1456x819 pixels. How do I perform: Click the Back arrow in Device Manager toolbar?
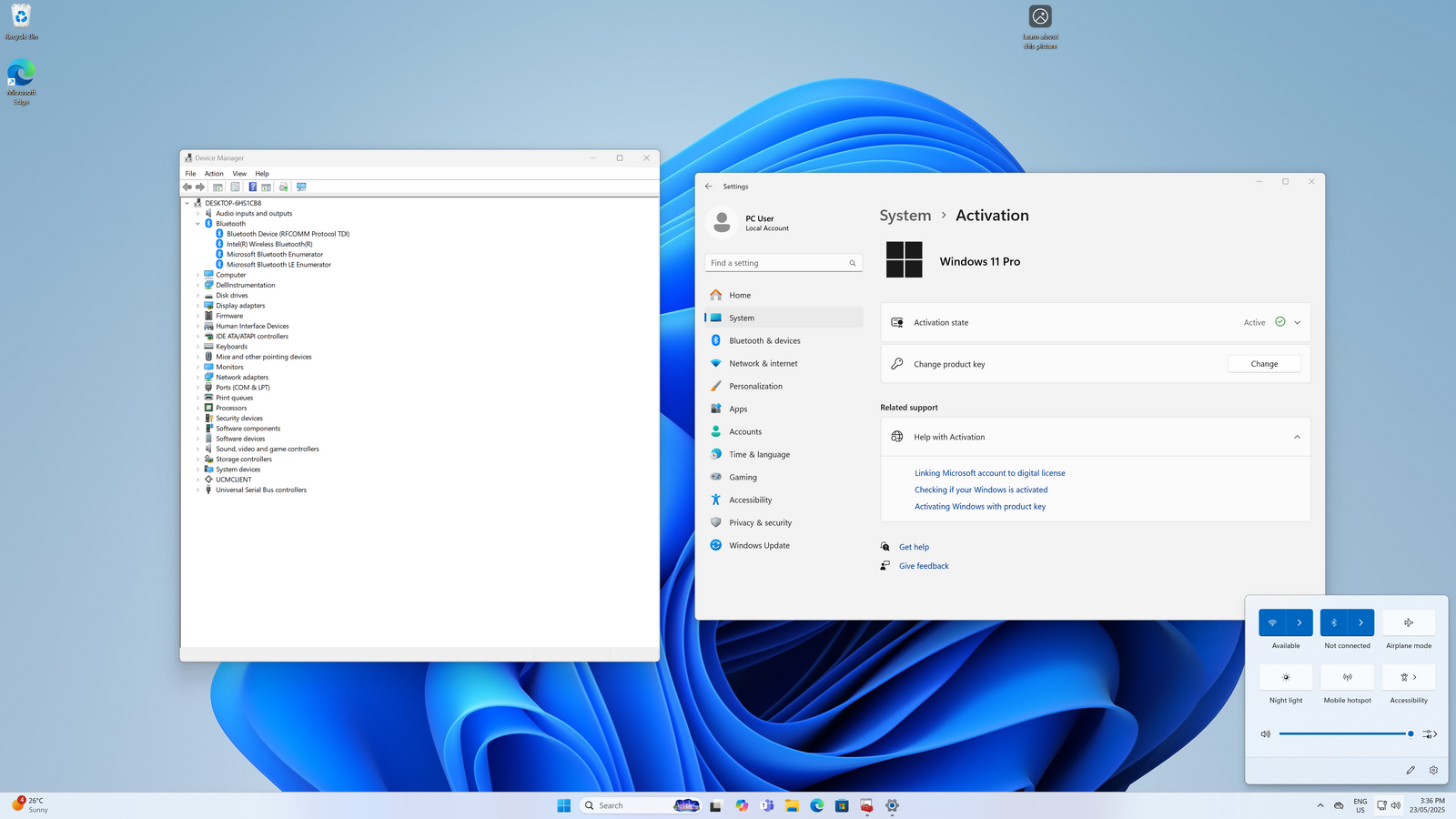(187, 187)
